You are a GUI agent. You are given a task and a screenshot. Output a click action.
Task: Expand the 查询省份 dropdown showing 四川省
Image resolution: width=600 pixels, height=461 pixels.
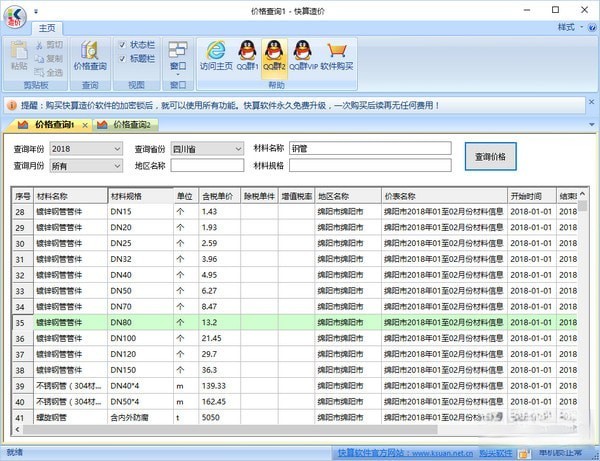(207, 149)
